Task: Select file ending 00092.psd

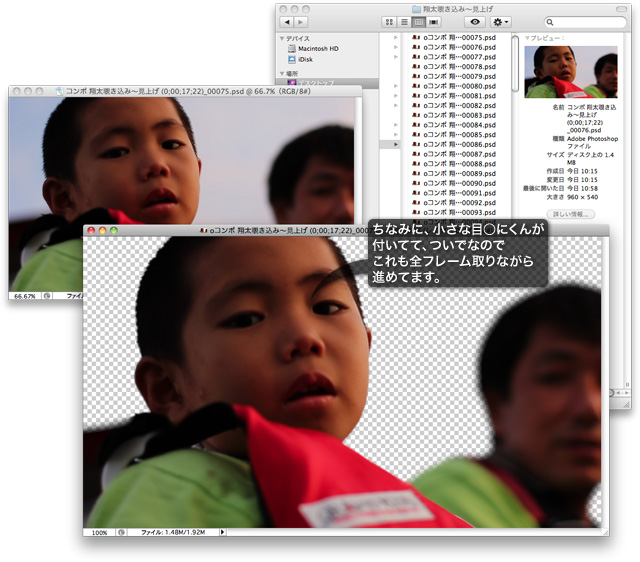Action: [454, 203]
